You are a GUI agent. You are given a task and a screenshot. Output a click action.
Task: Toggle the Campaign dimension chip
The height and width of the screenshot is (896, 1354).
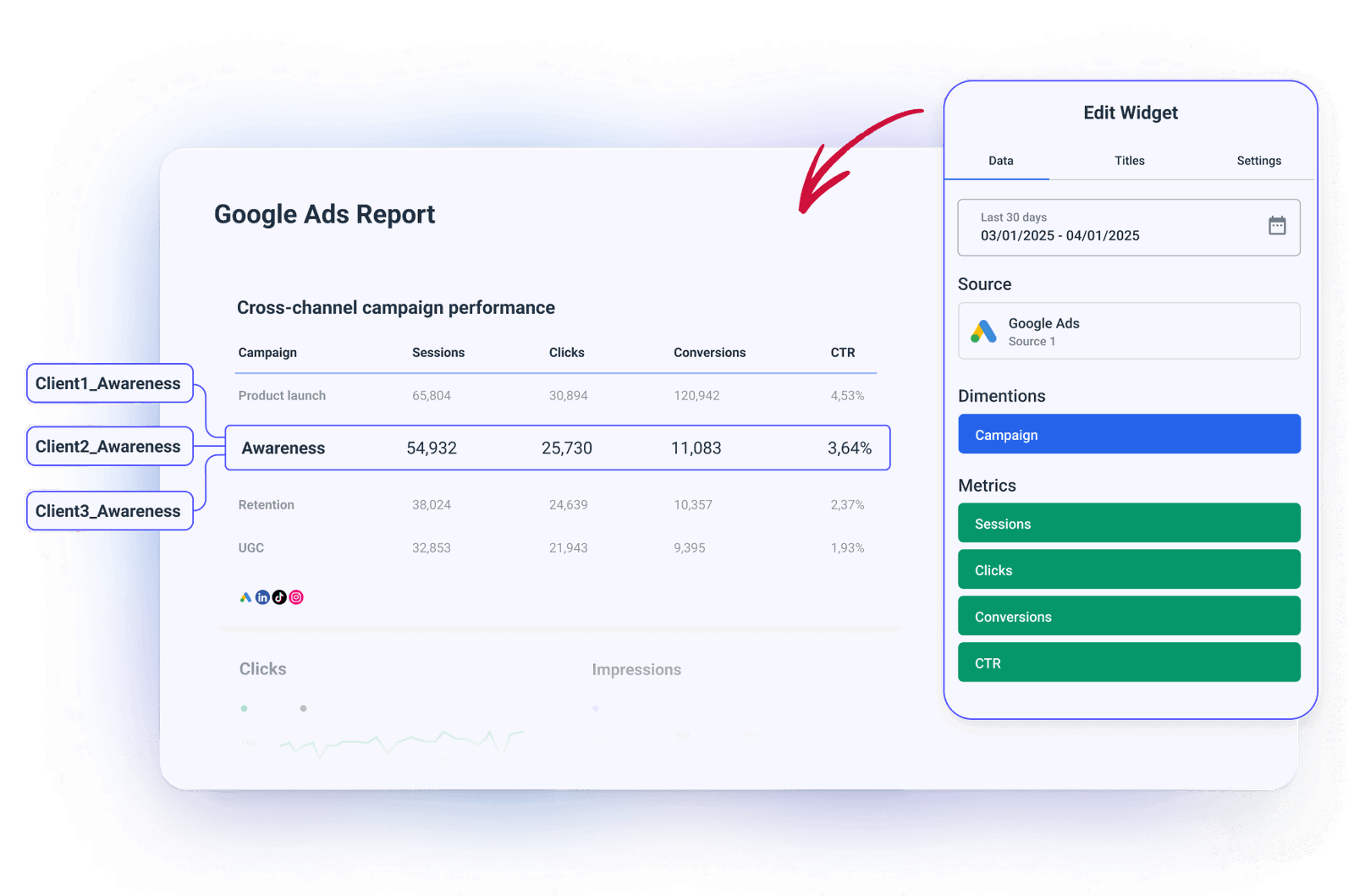point(1129,434)
